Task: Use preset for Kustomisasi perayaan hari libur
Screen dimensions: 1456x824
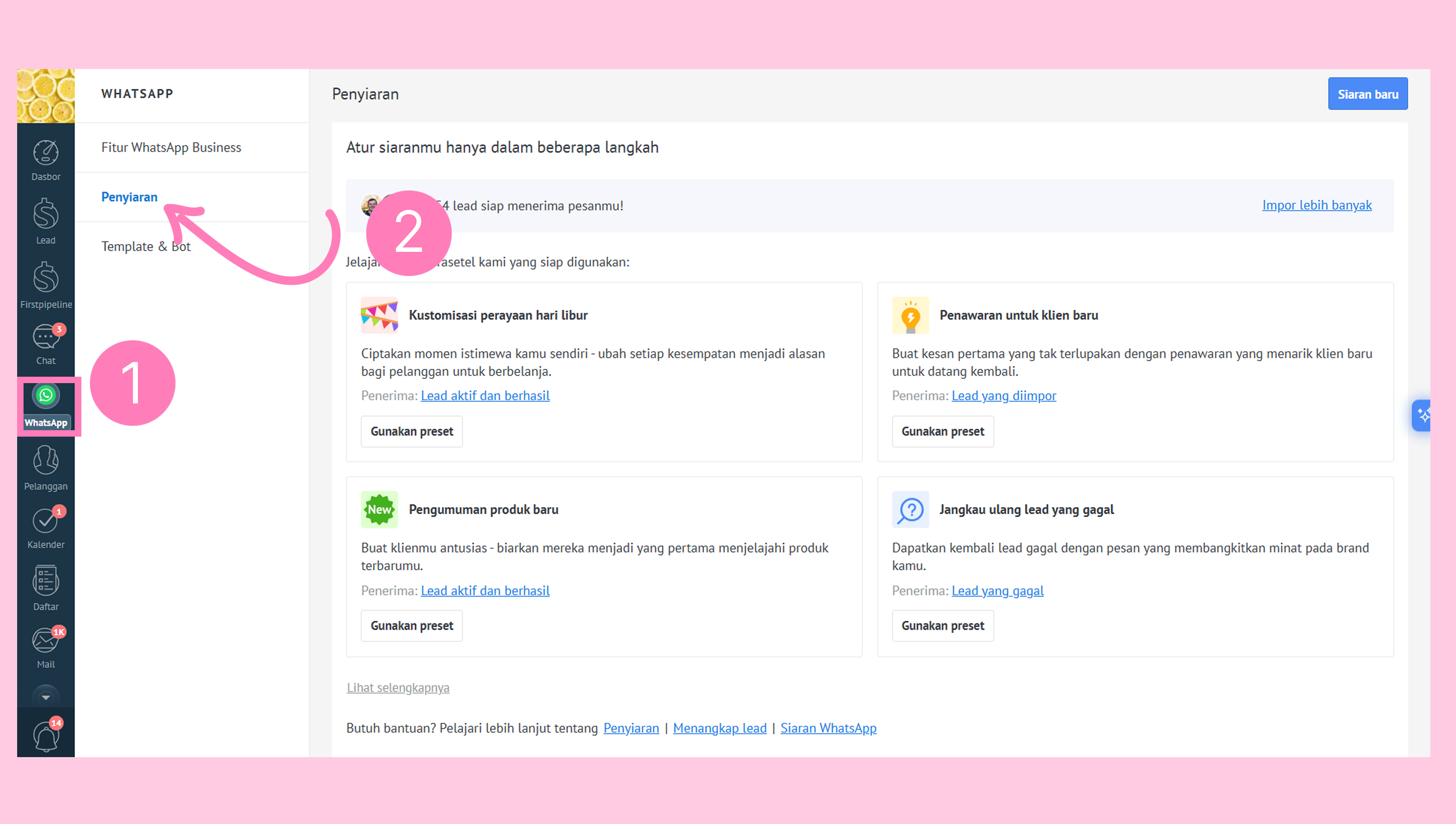Action: (x=412, y=431)
